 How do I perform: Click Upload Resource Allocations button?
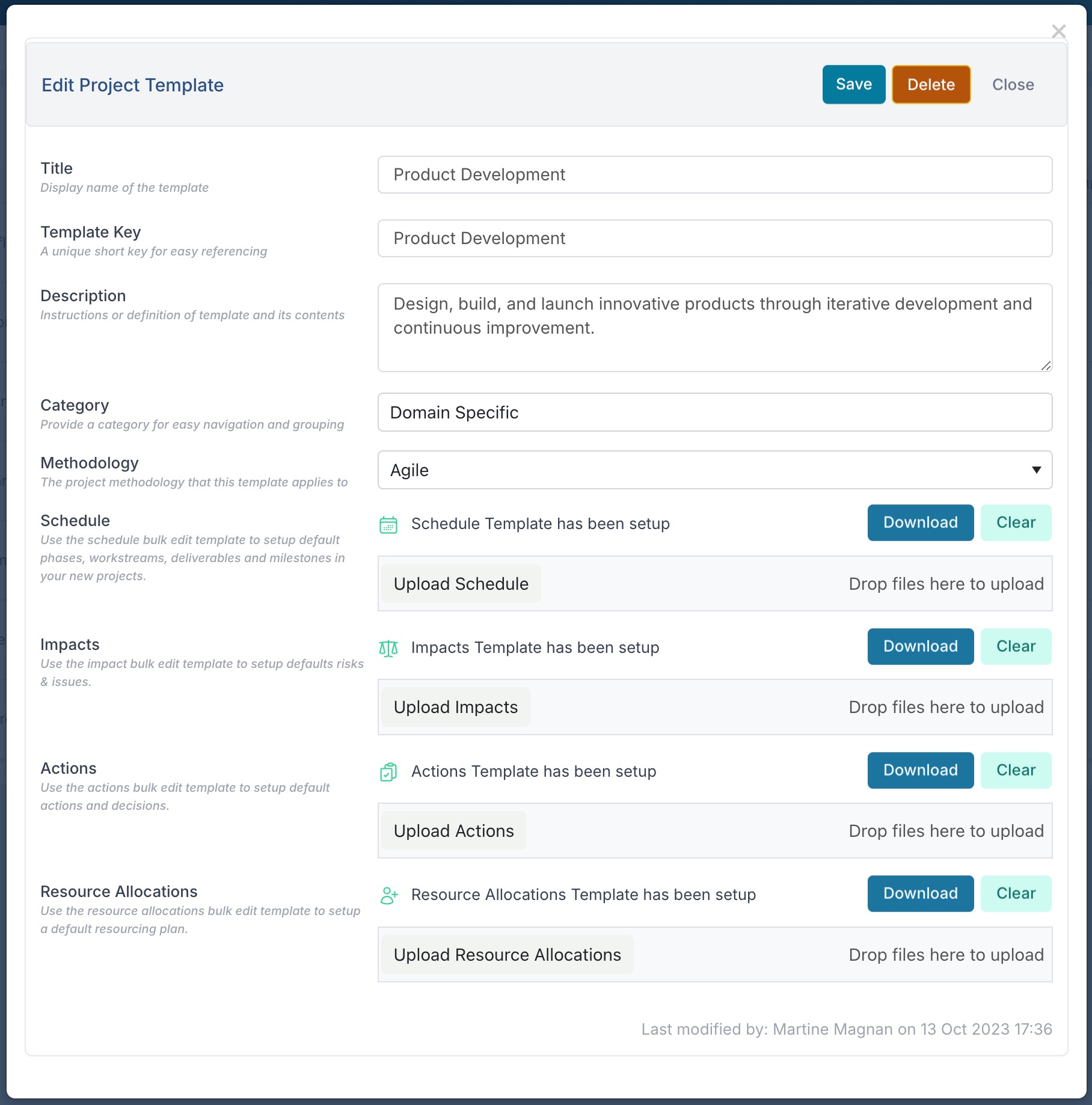point(508,955)
